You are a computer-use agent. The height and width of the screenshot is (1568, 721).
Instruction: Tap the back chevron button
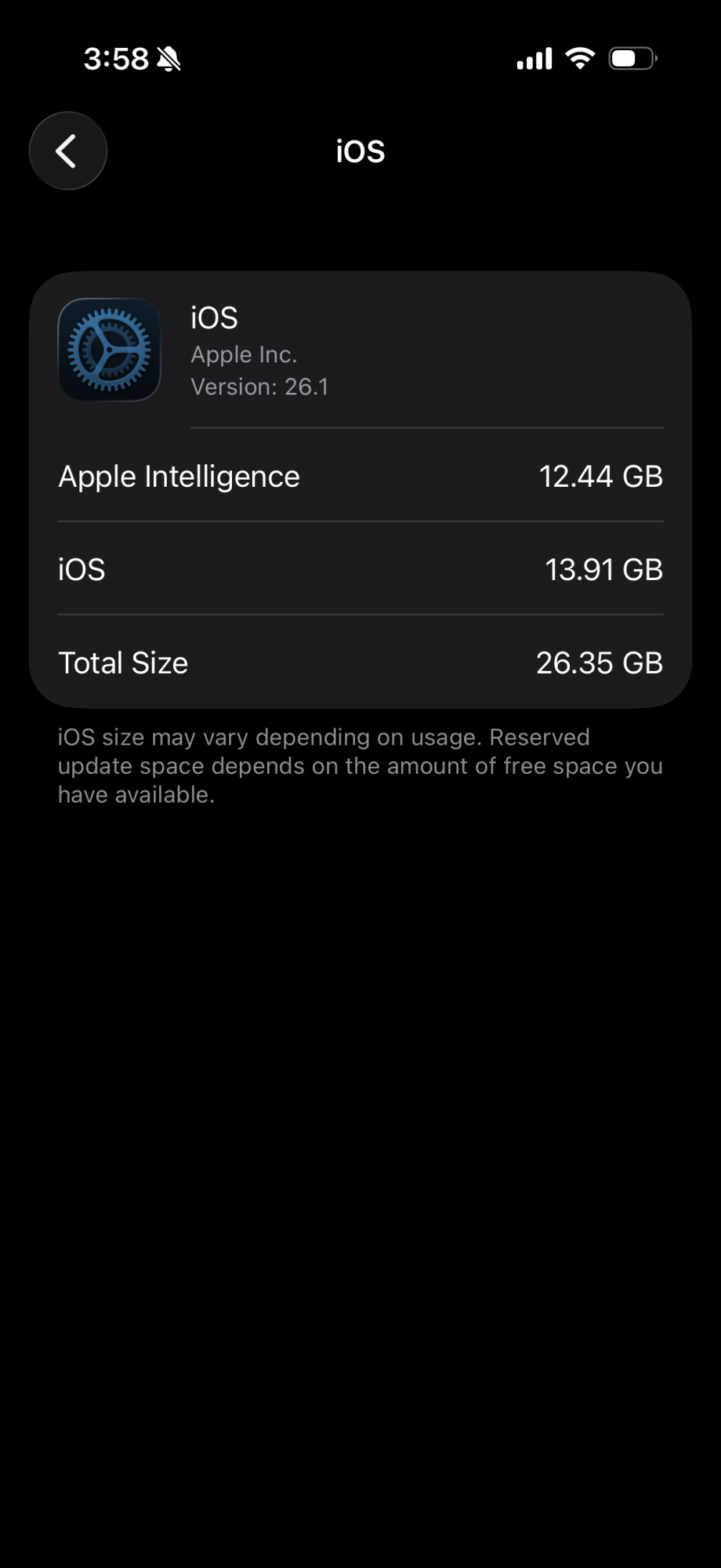tap(67, 151)
